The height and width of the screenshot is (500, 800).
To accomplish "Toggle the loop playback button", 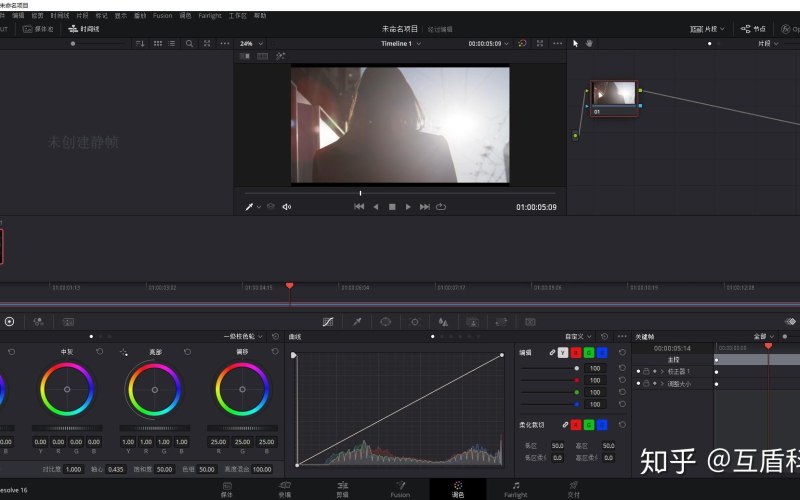I will 441,207.
